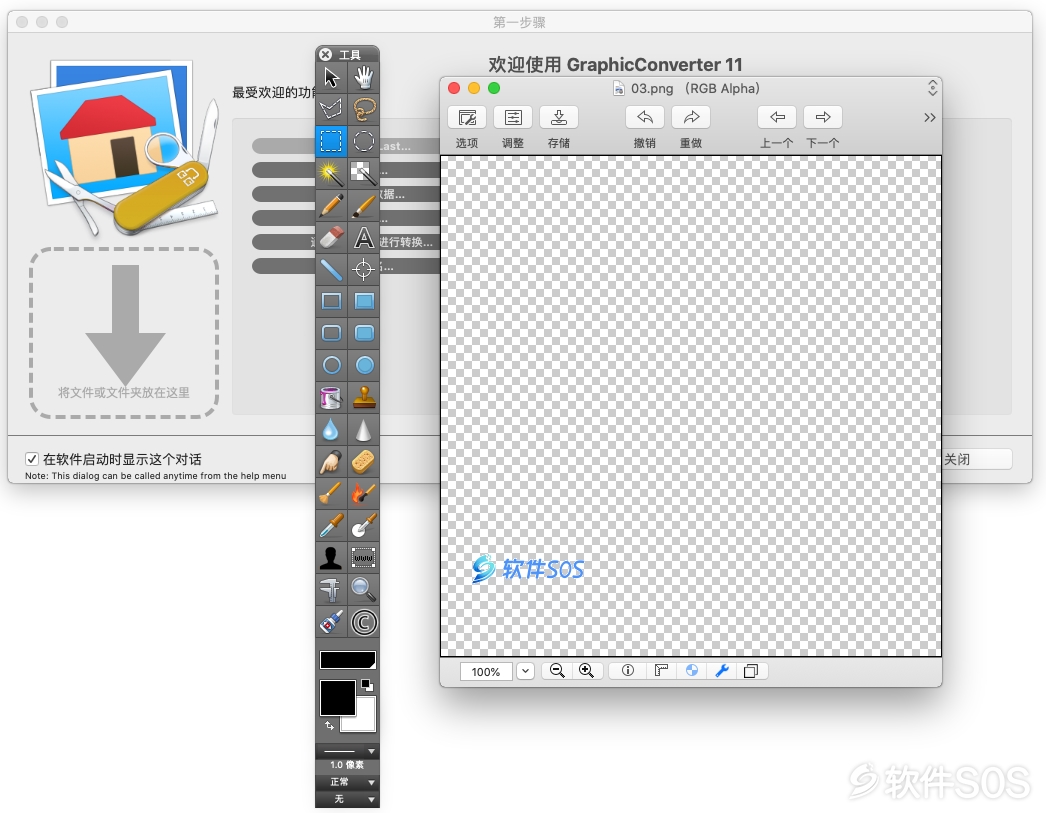Click the blue globe icon in the bottom bar
Image resolution: width=1046 pixels, height=813 pixels.
(692, 671)
